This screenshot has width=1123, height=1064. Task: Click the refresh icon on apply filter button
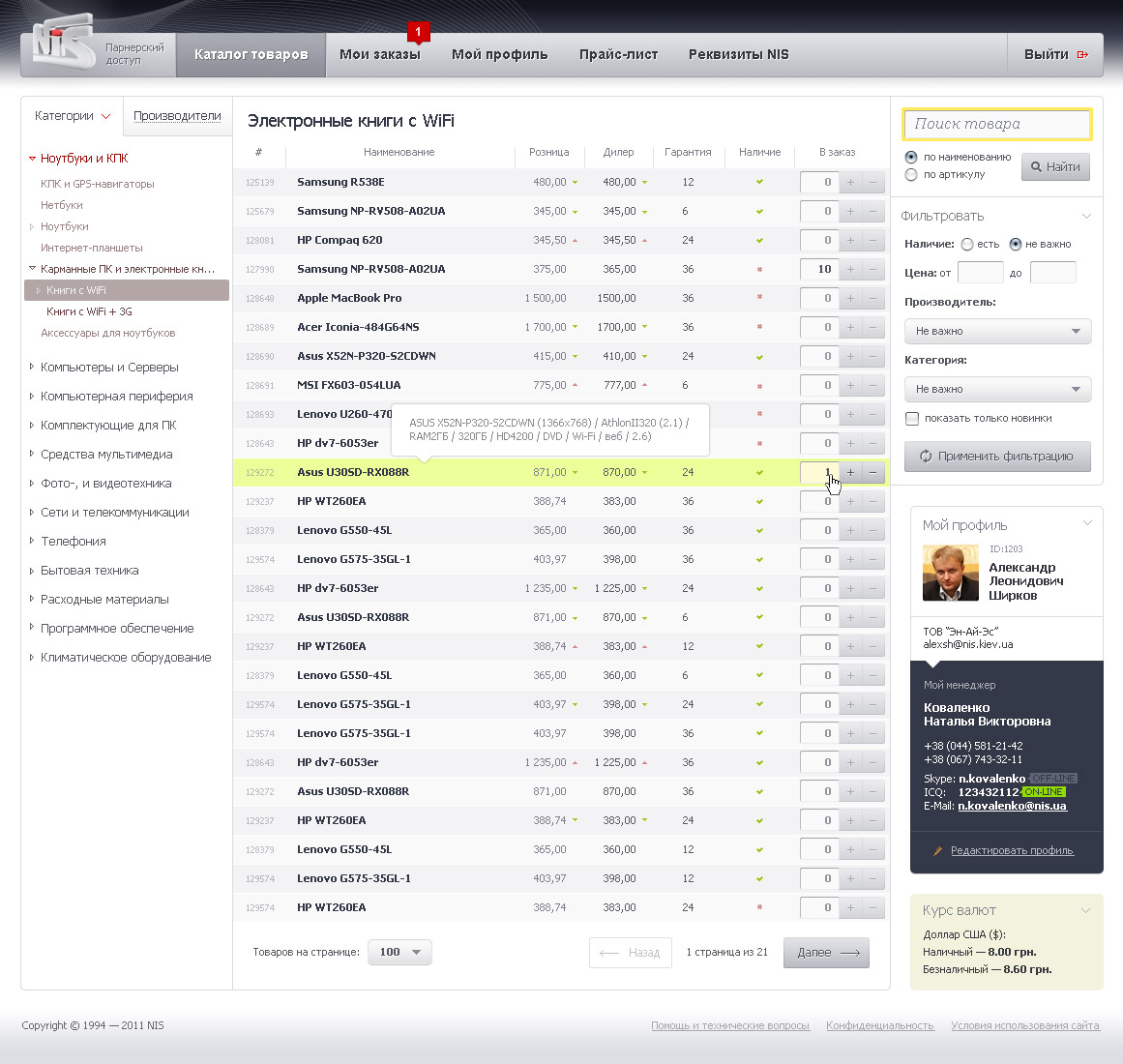[926, 457]
